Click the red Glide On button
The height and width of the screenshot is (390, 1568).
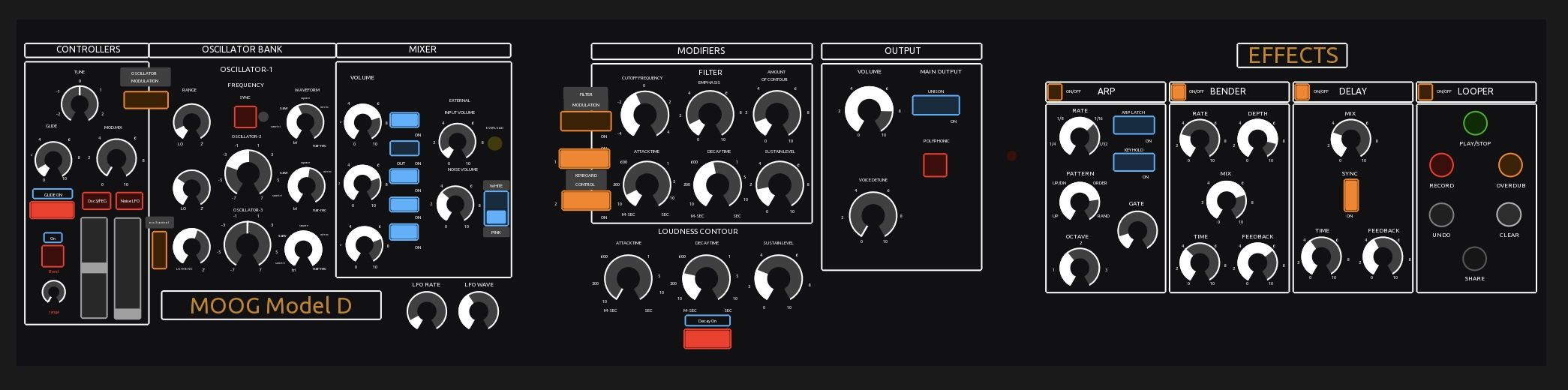coord(52,210)
